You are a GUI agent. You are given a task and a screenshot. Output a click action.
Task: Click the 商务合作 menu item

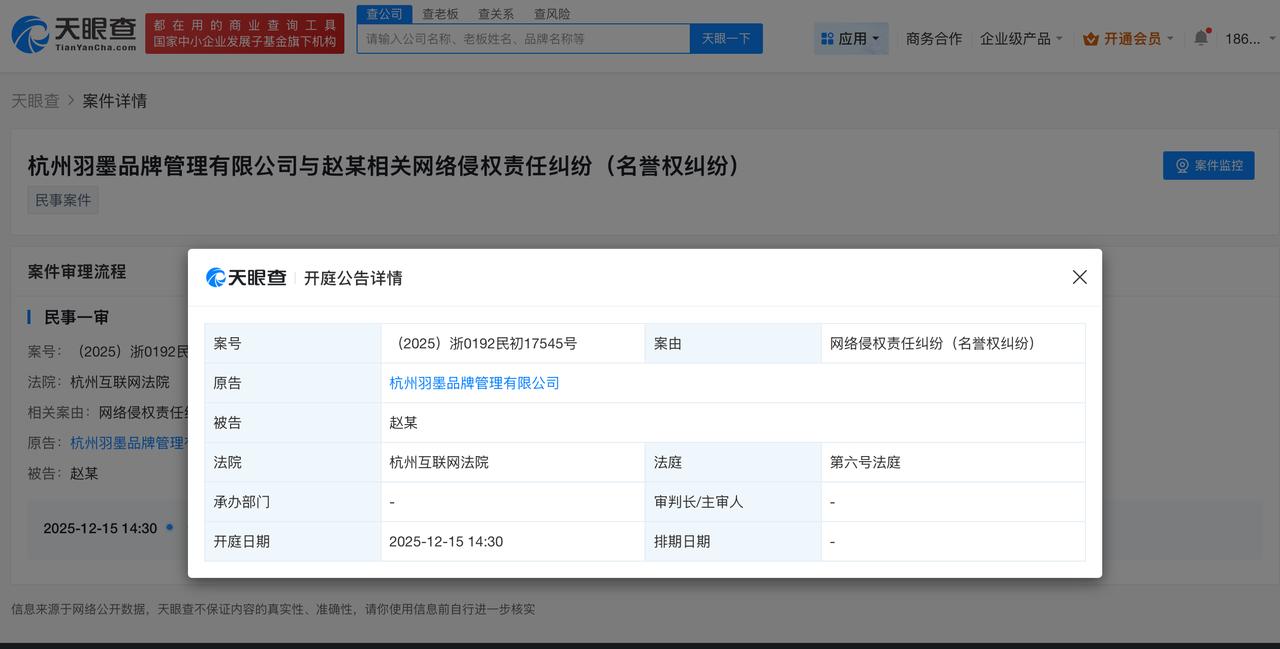click(x=933, y=38)
